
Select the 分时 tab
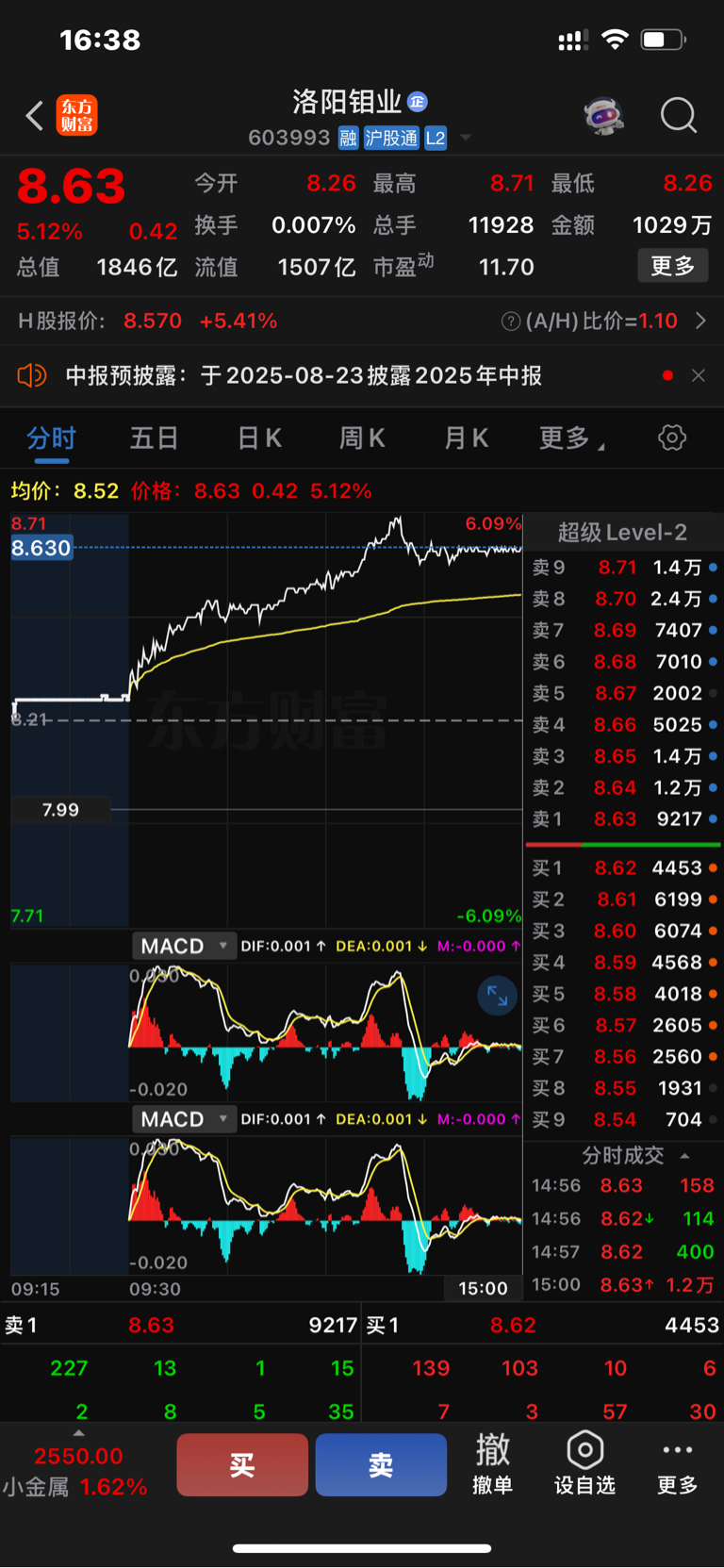[x=52, y=438]
